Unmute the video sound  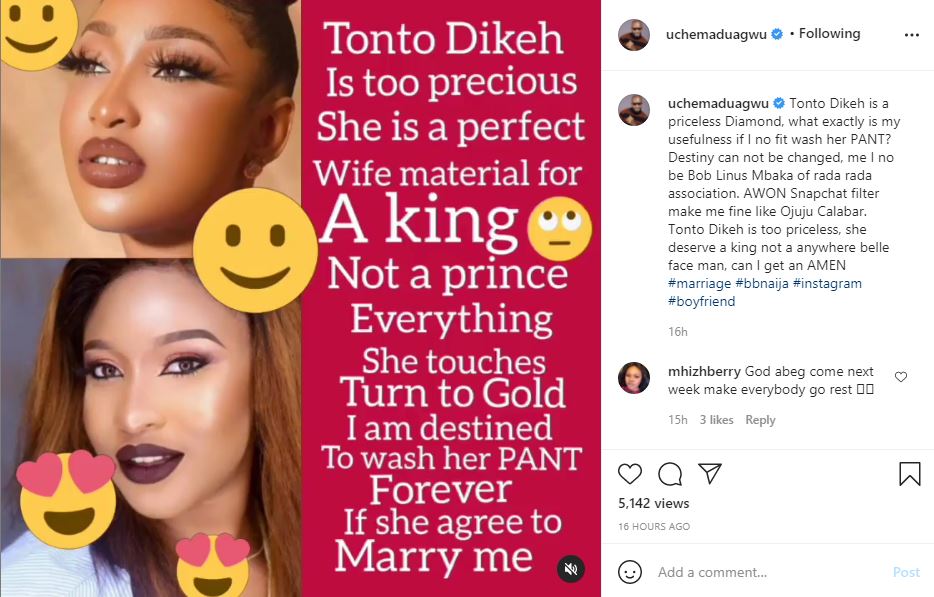pos(571,569)
